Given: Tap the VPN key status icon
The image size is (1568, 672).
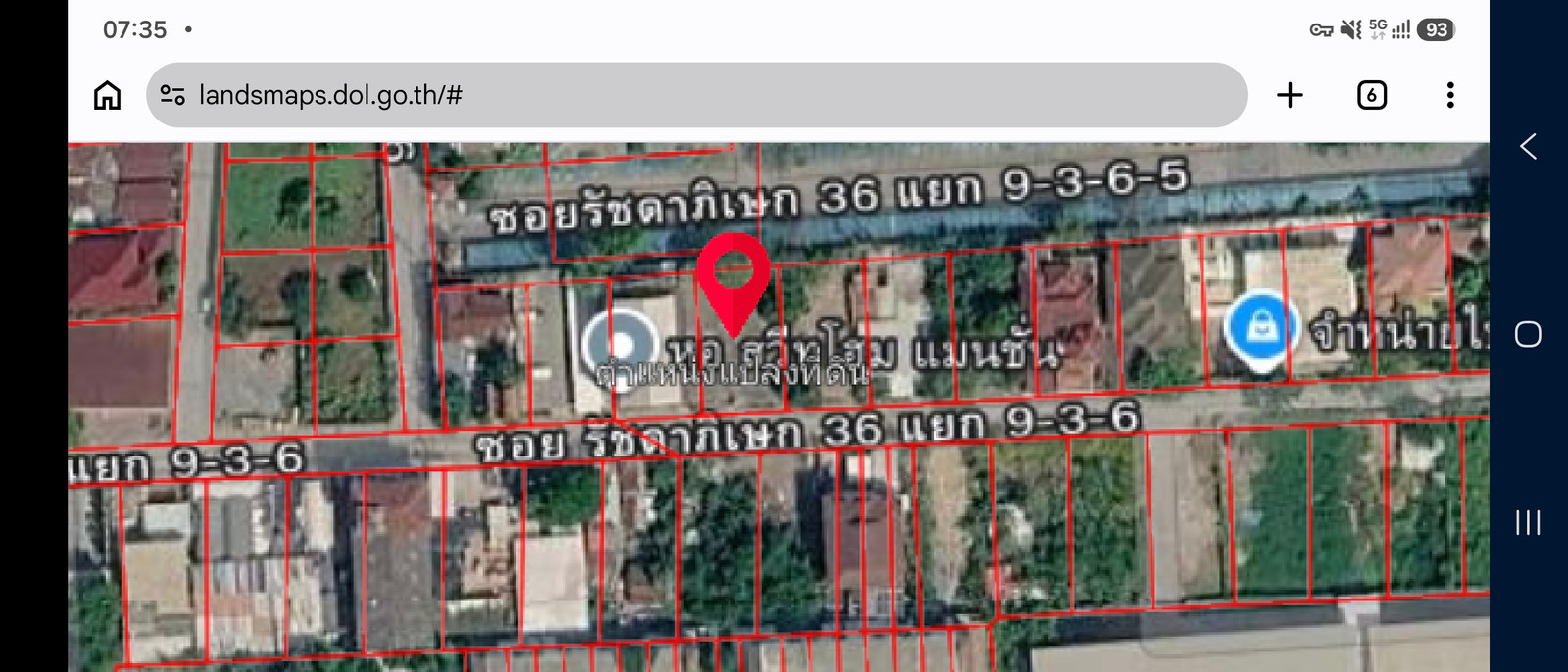Looking at the screenshot, I should (1321, 30).
